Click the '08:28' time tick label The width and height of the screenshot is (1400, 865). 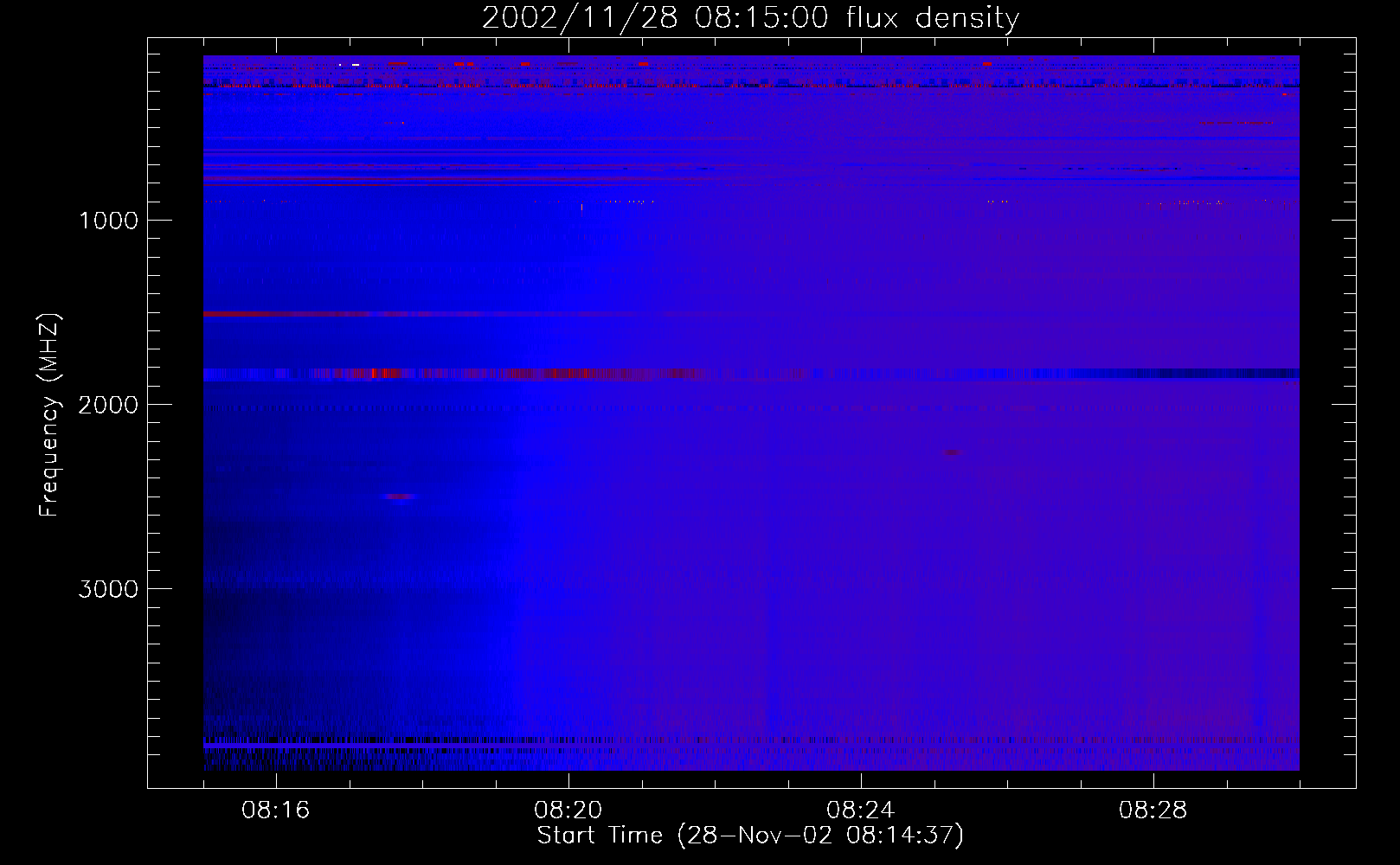[x=1153, y=811]
